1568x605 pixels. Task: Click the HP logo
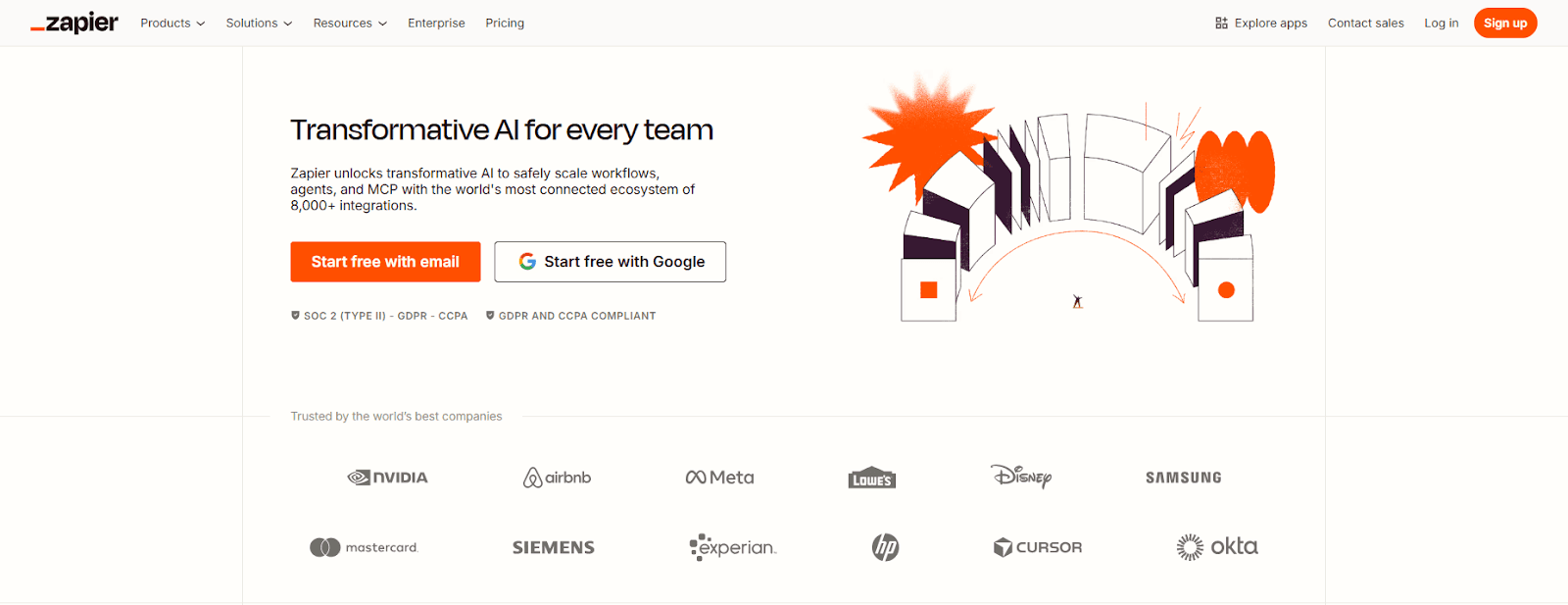click(886, 547)
